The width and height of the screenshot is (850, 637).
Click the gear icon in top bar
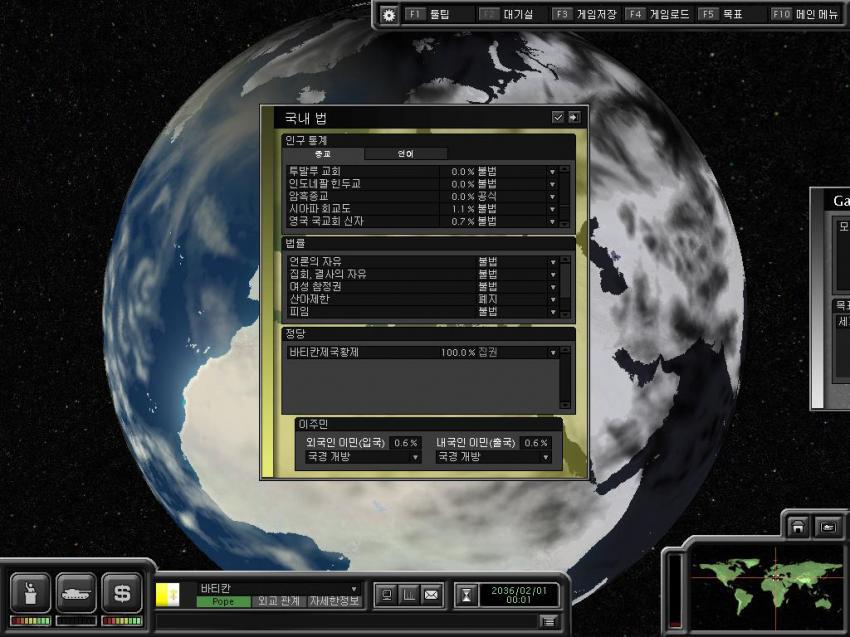(x=389, y=15)
